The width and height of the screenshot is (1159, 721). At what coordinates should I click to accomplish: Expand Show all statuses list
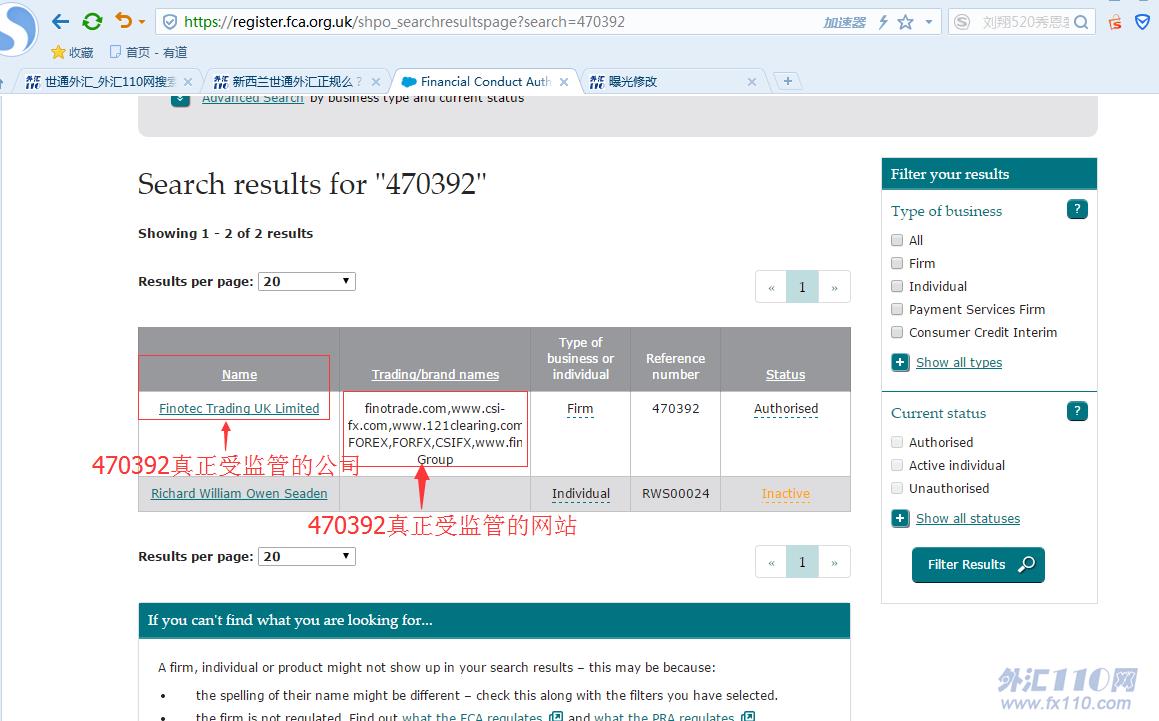point(967,519)
